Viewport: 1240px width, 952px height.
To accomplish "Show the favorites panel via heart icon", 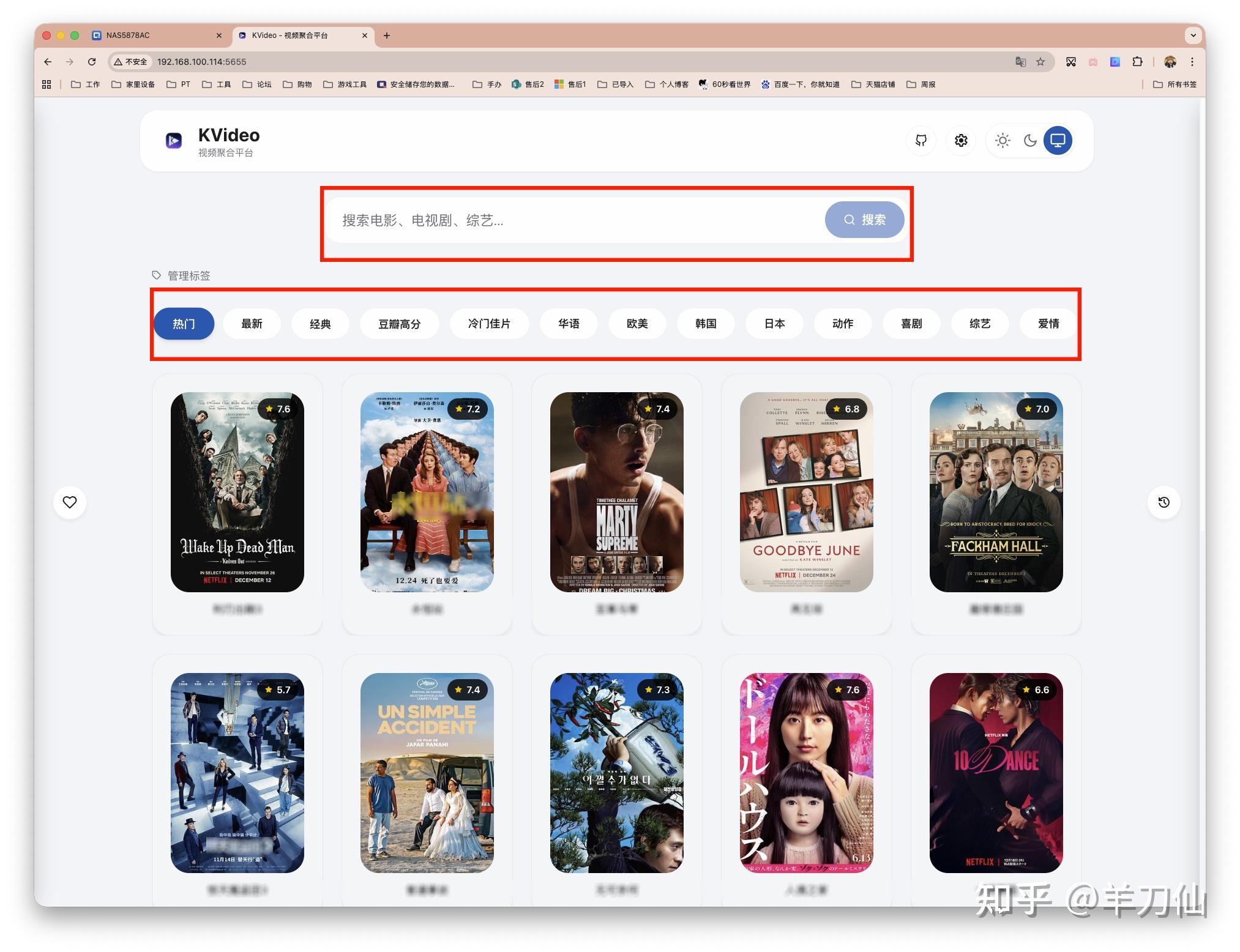I will (x=70, y=502).
